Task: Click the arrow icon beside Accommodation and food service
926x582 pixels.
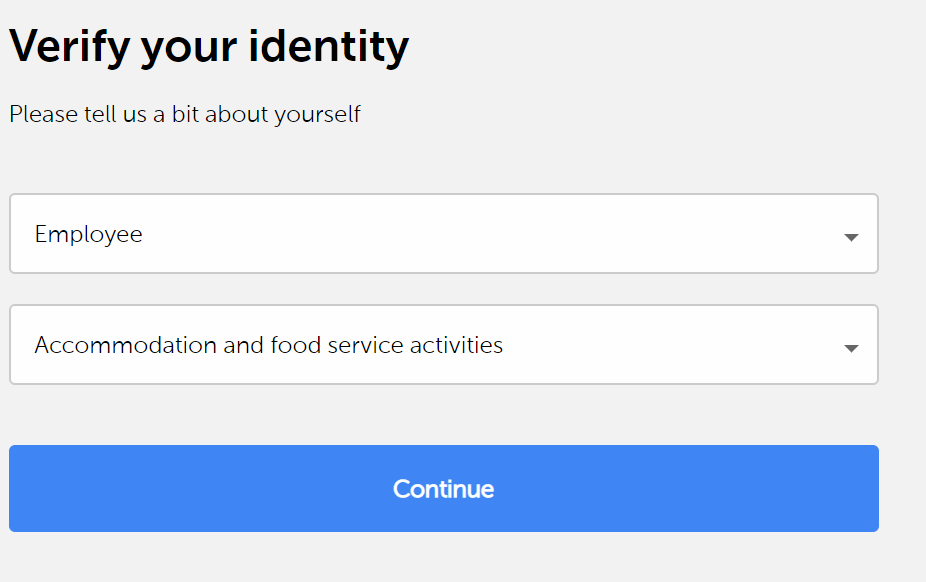Action: (851, 348)
